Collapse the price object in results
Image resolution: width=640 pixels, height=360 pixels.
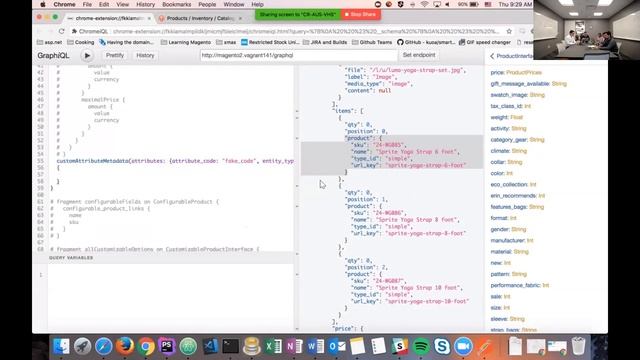pos(297,329)
